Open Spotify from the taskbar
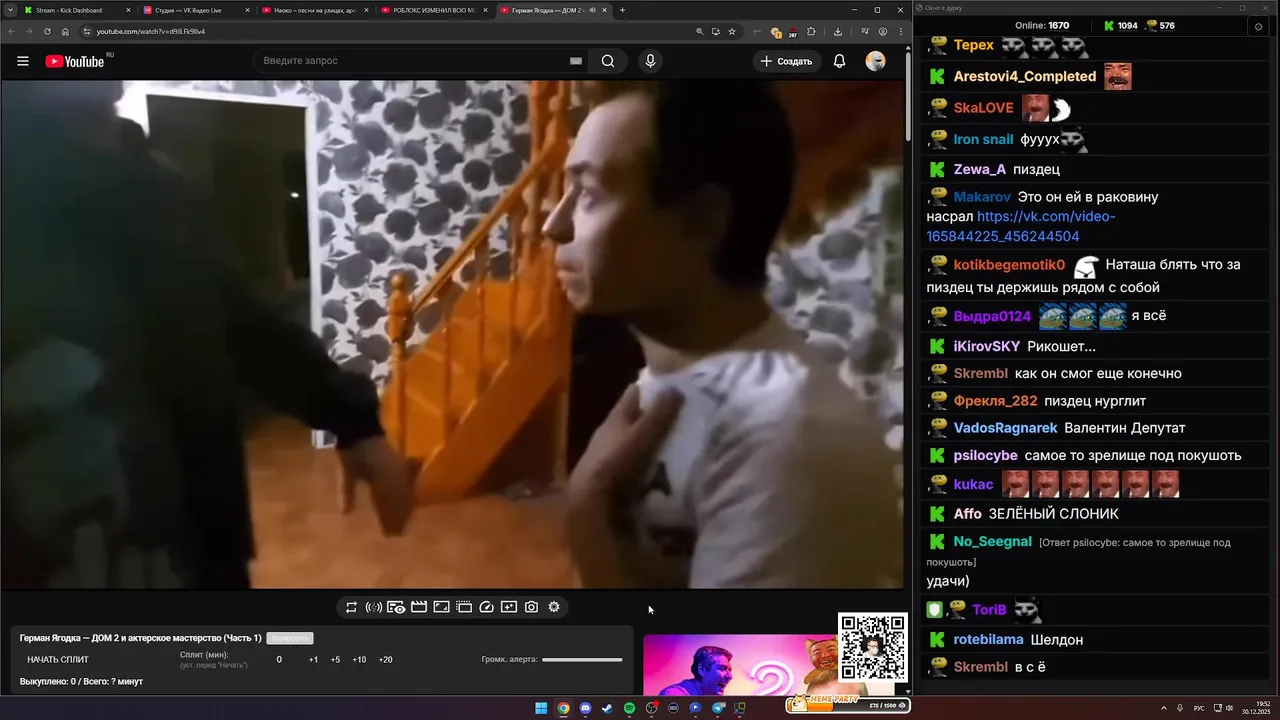This screenshot has height=720, width=1280. pos(629,708)
